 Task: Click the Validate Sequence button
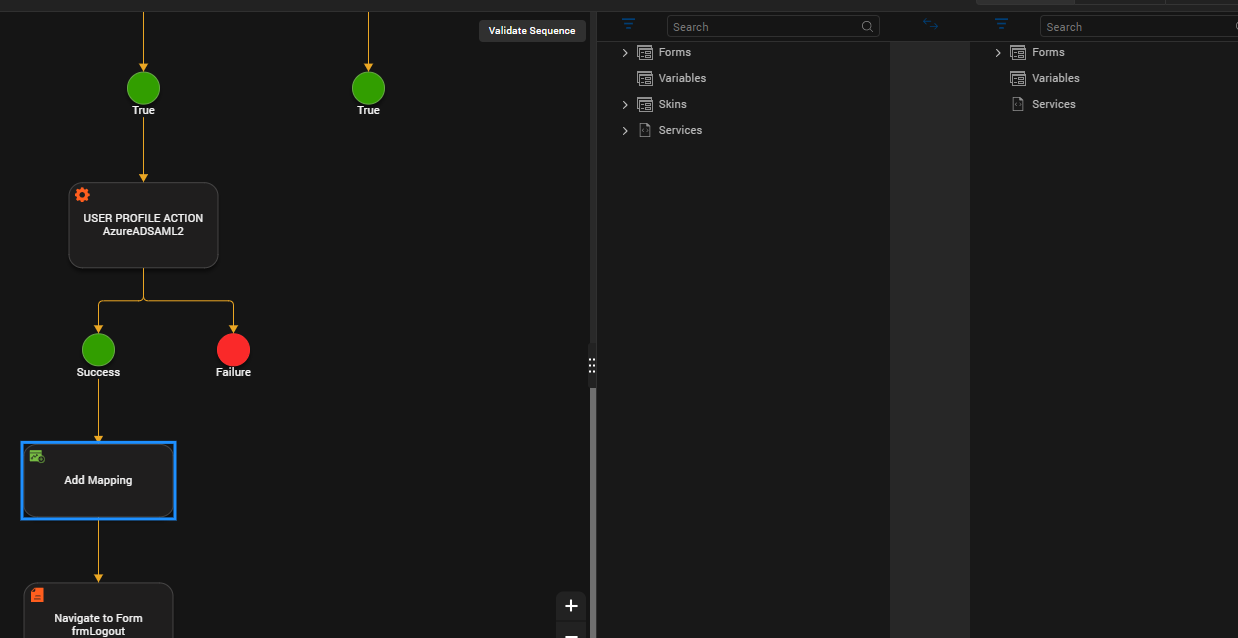point(532,31)
